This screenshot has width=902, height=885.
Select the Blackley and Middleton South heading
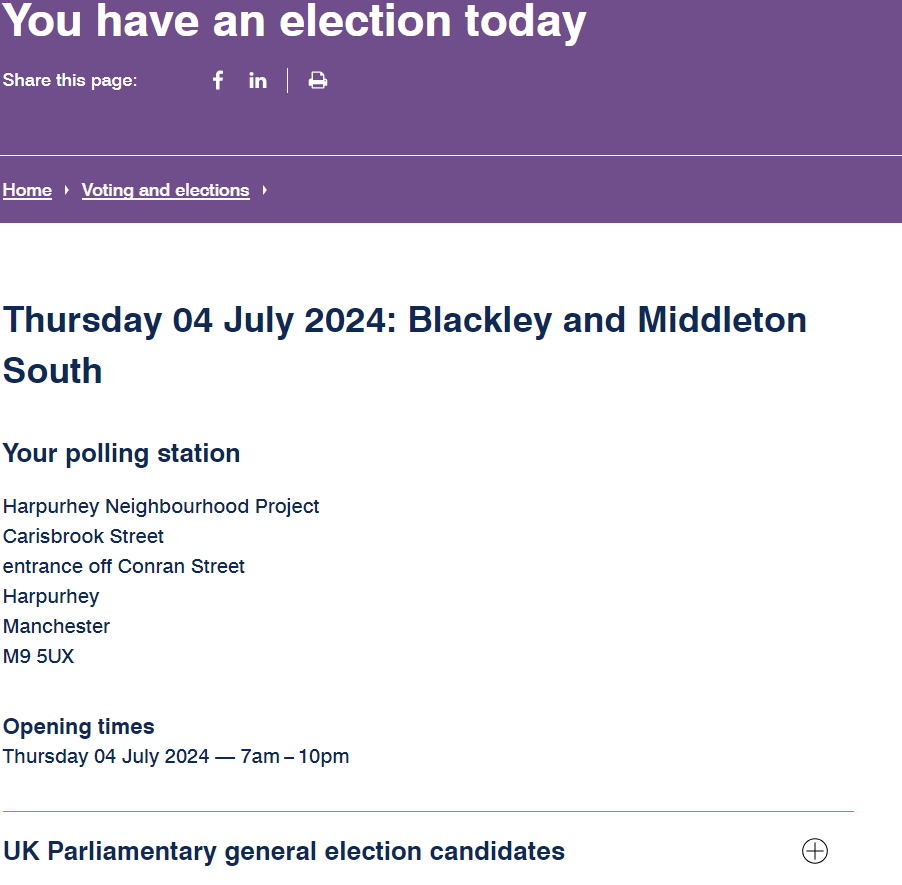point(405,345)
